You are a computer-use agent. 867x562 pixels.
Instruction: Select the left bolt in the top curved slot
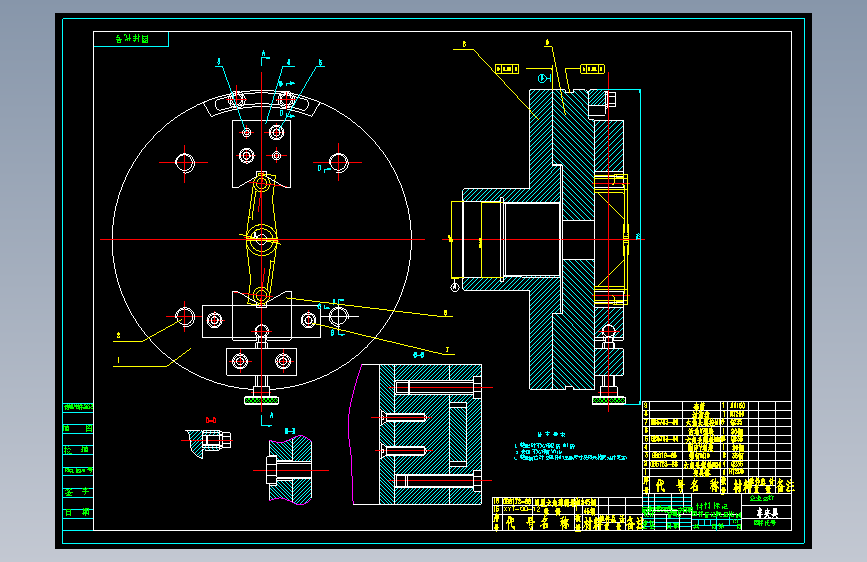pos(237,100)
